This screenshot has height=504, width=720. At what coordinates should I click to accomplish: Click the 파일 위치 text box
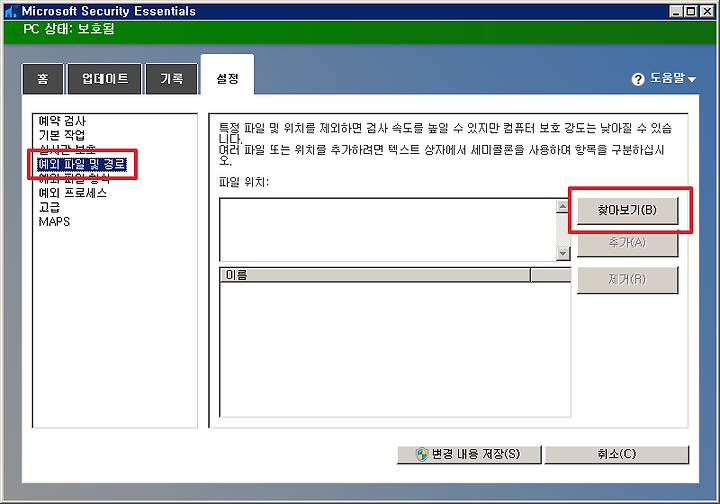388,230
